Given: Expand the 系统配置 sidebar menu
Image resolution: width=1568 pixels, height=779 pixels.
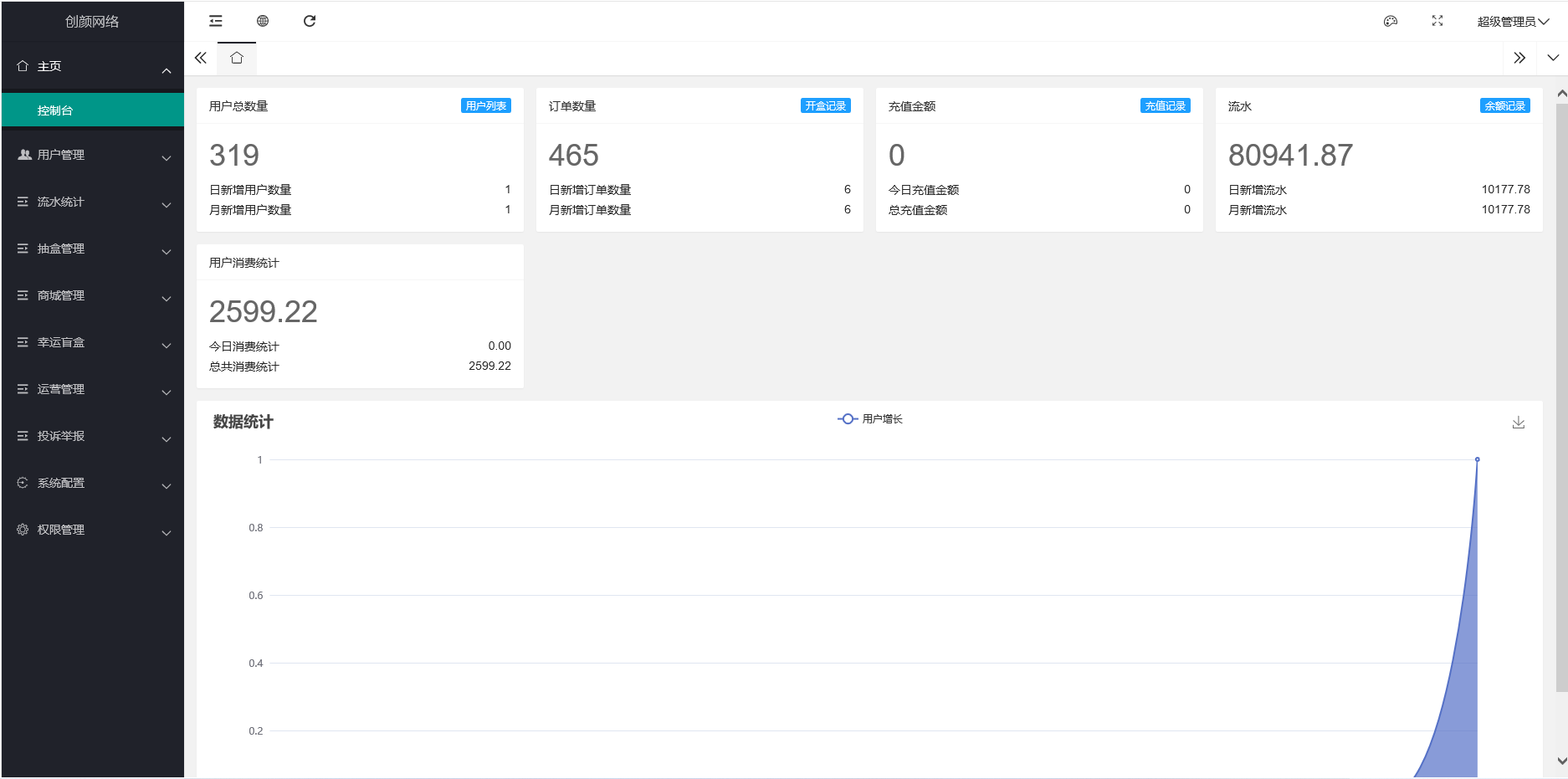Looking at the screenshot, I should tap(92, 484).
